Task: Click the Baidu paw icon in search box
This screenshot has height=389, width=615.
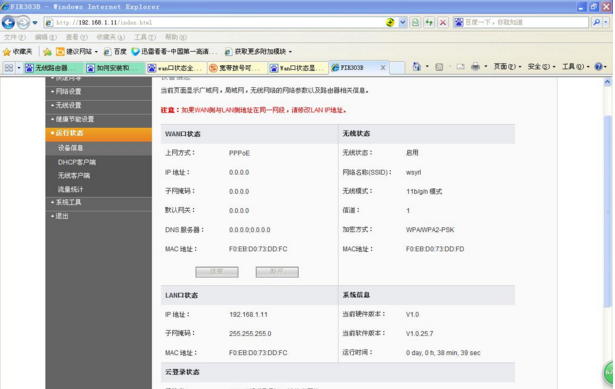Action: (x=459, y=22)
